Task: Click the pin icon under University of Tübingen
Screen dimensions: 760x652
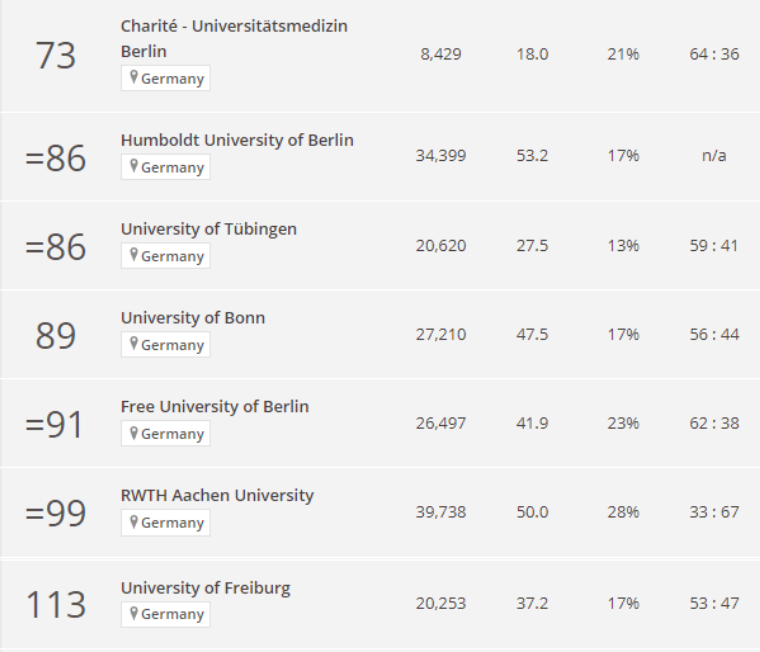Action: tap(133, 256)
